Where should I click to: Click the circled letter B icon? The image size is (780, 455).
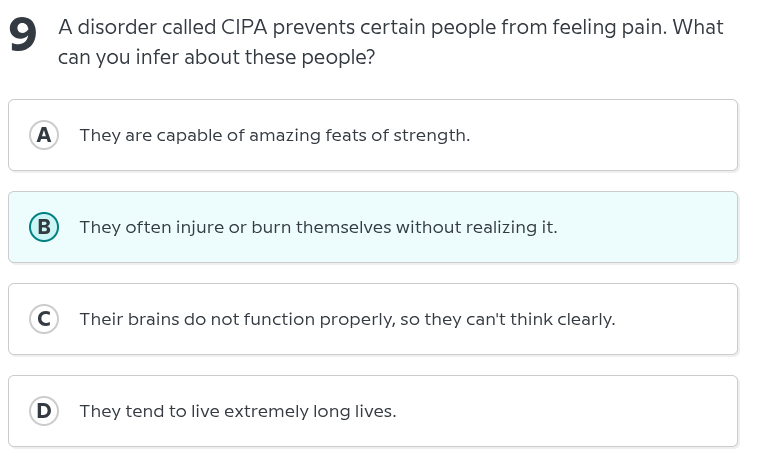tap(43, 227)
